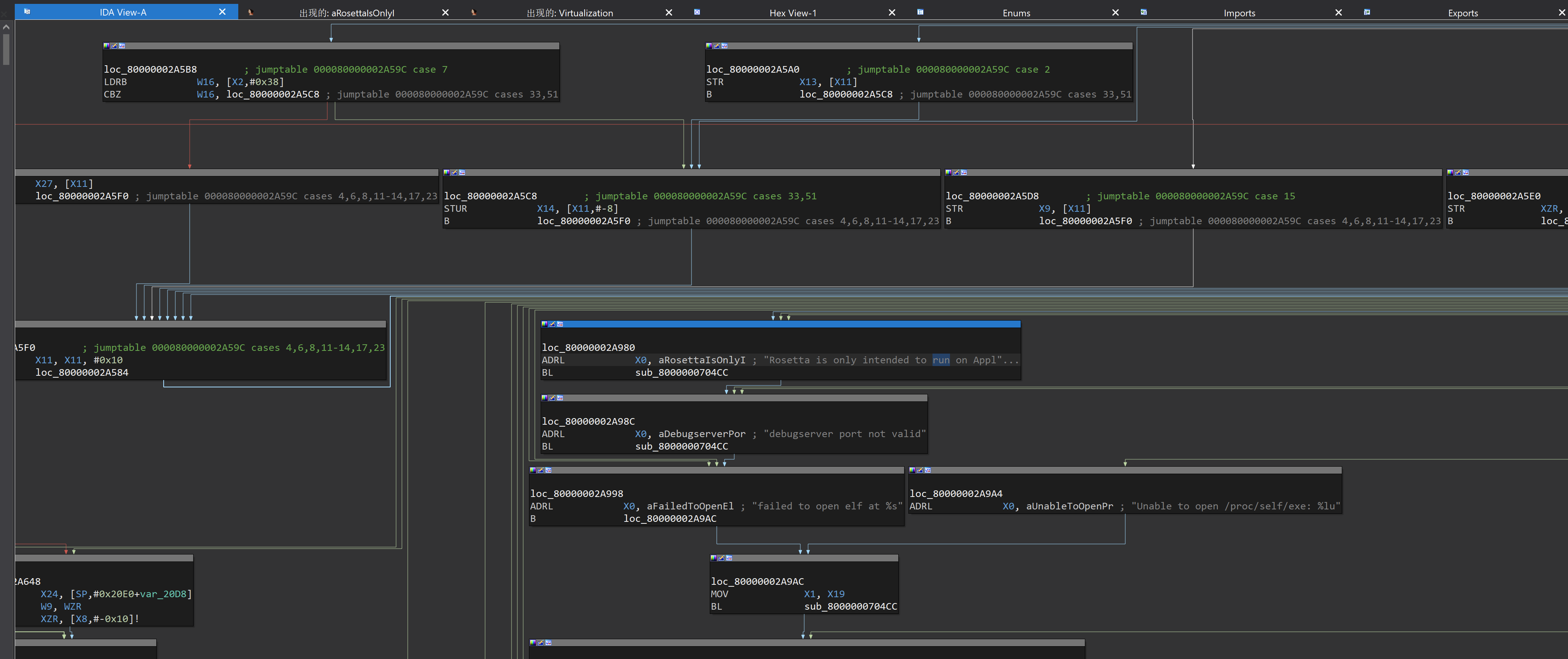Click the pencil edit icon on loc_80000002A5A0 node

coord(716,45)
